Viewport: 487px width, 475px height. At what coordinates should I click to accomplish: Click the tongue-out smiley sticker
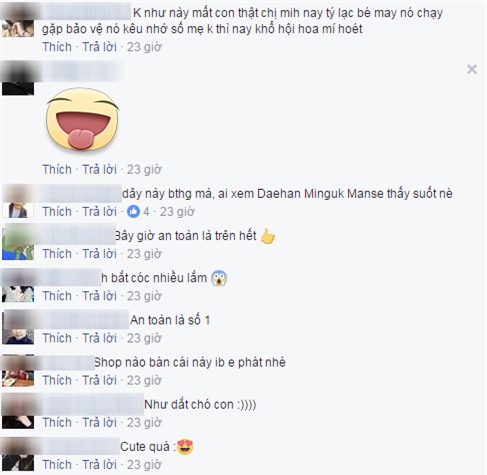(x=82, y=119)
